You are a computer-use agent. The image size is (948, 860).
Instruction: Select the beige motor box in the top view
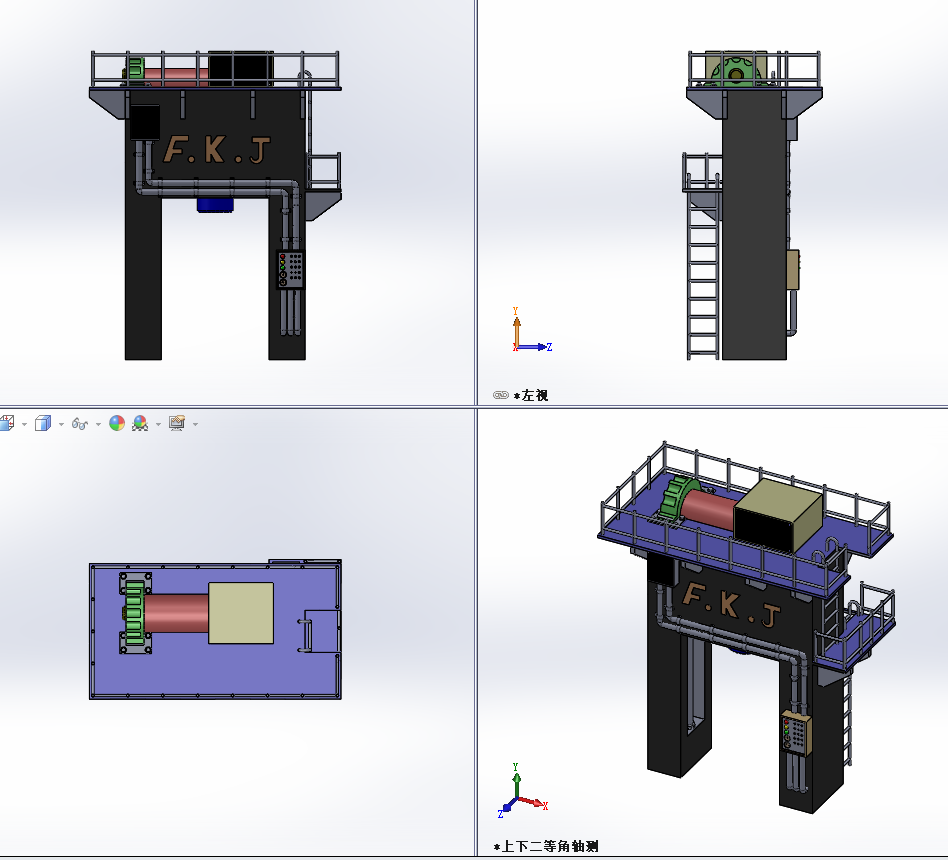pos(241,613)
